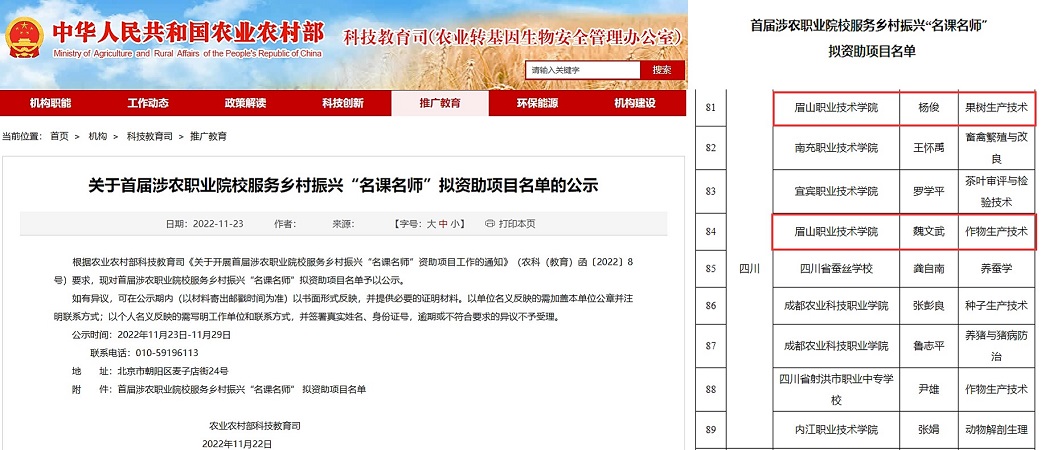Open the attachment 拟资助项目名单 link
Image resolution: width=1041 pixels, height=450 pixels.
(x=243, y=387)
